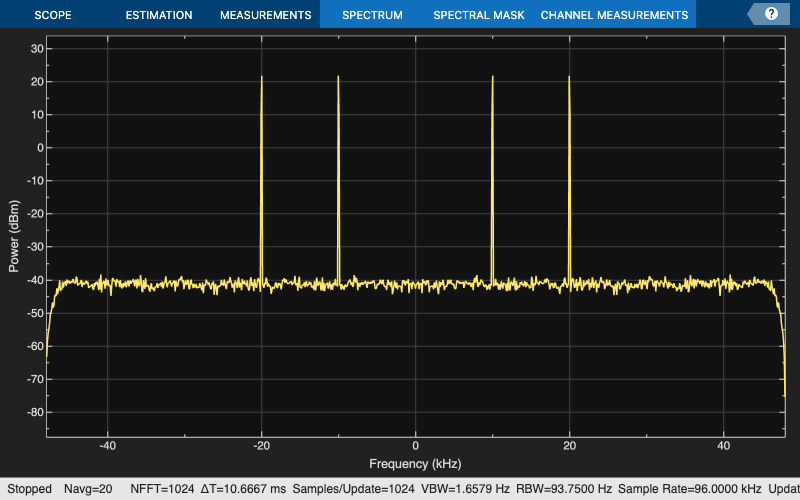
Task: Select the SPECTRUM tab
Action: click(372, 15)
